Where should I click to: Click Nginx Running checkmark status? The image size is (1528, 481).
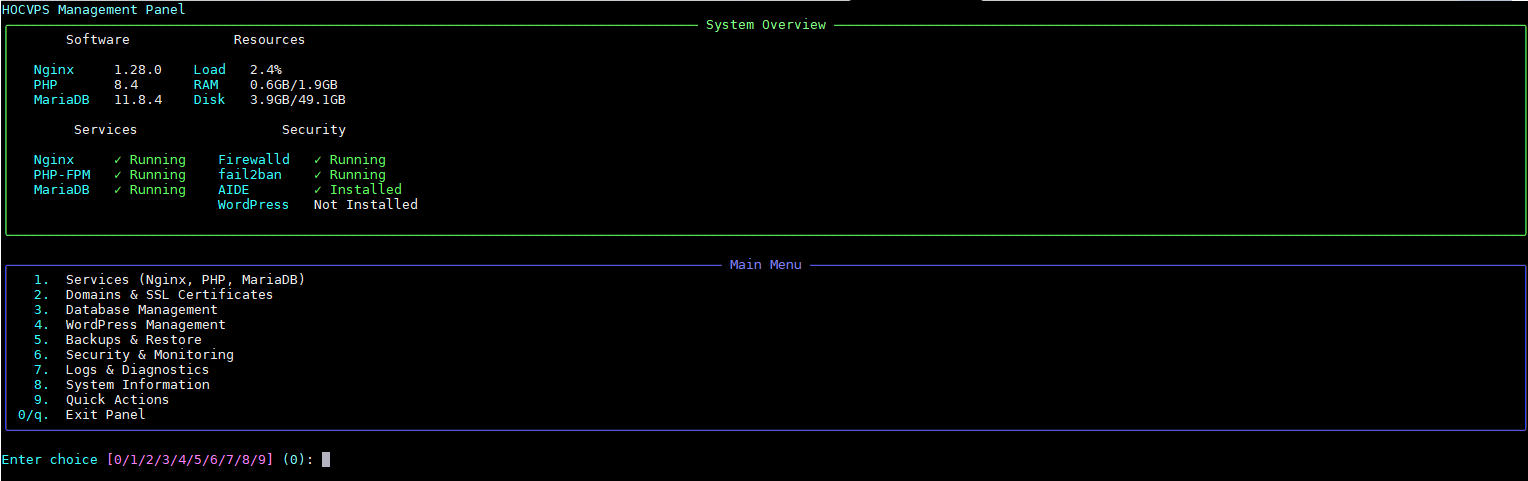click(x=149, y=160)
